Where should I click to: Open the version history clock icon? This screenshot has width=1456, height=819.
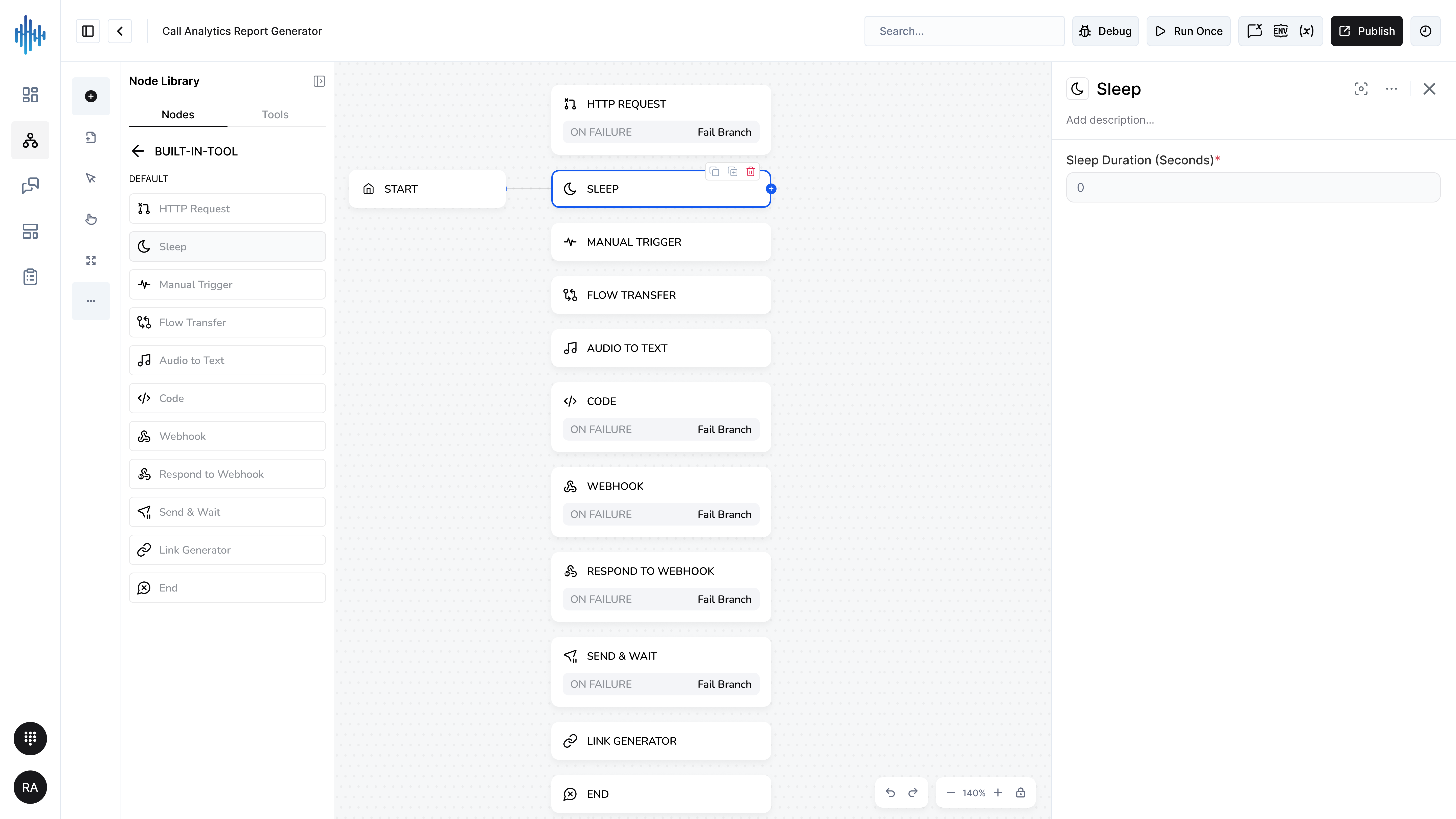(x=1425, y=31)
